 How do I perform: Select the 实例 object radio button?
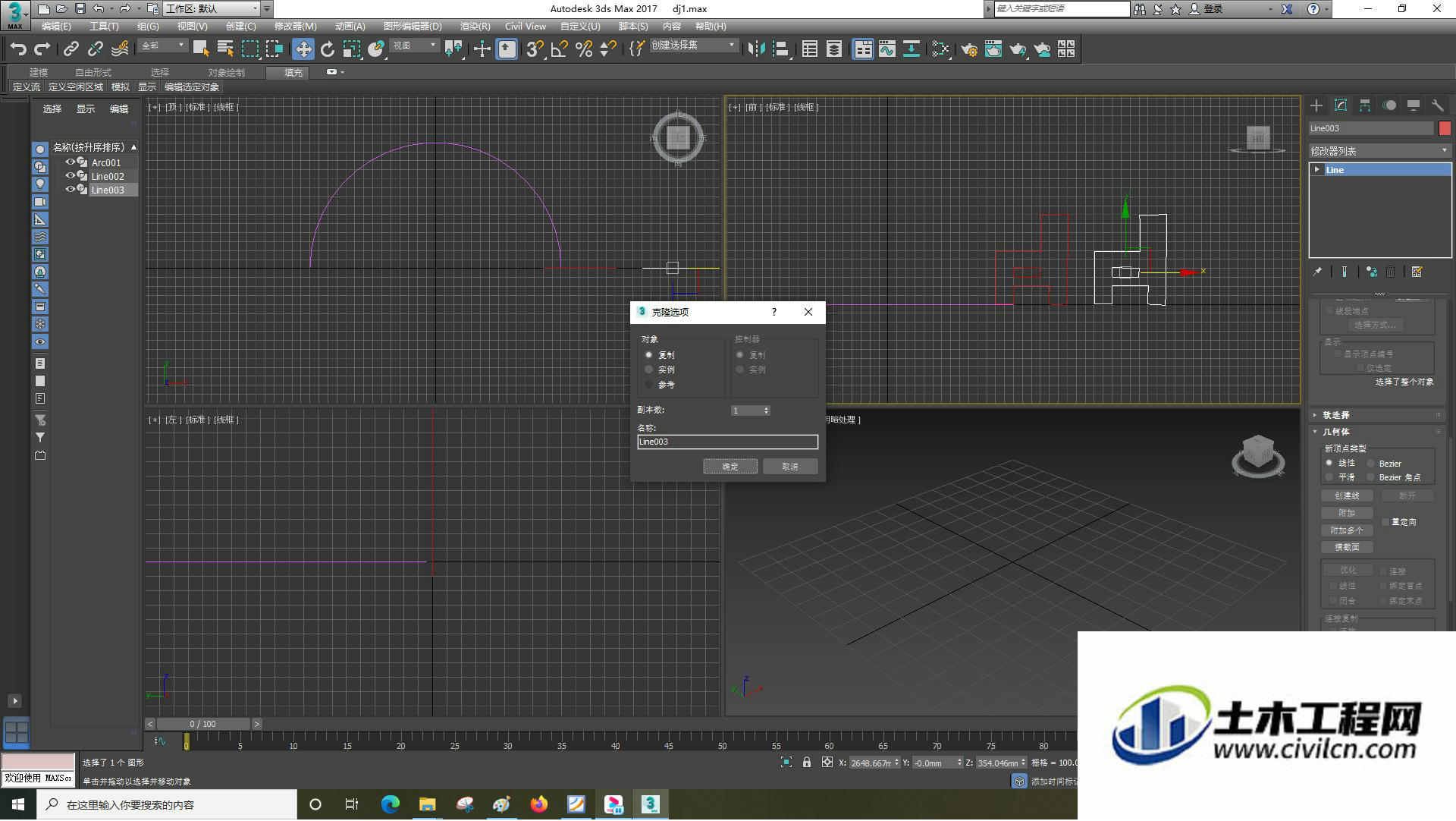[649, 370]
